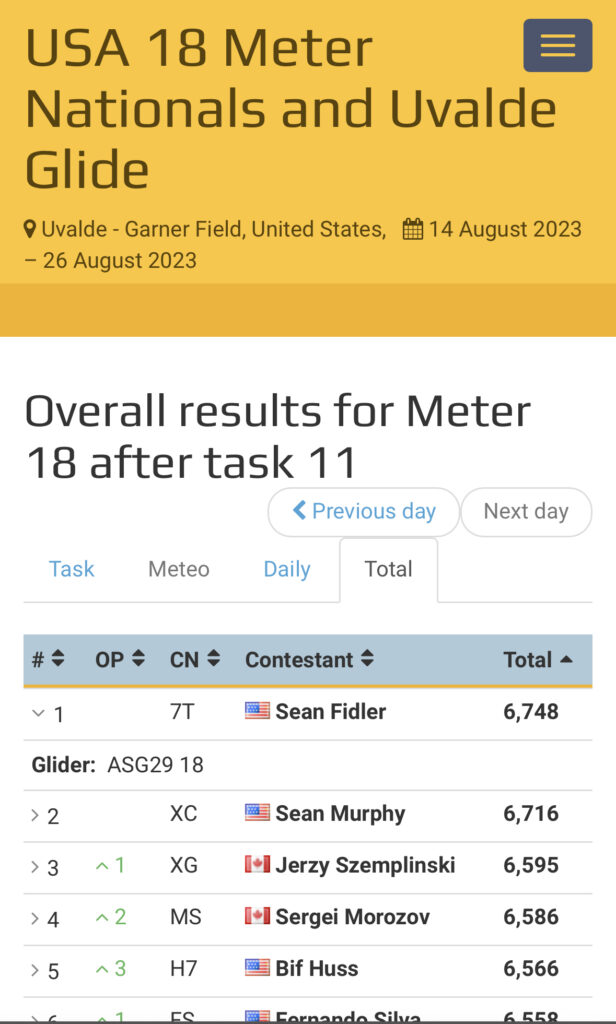This screenshot has width=616, height=1024.
Task: Collapse the row for Sean Fidler
Action: click(x=39, y=713)
